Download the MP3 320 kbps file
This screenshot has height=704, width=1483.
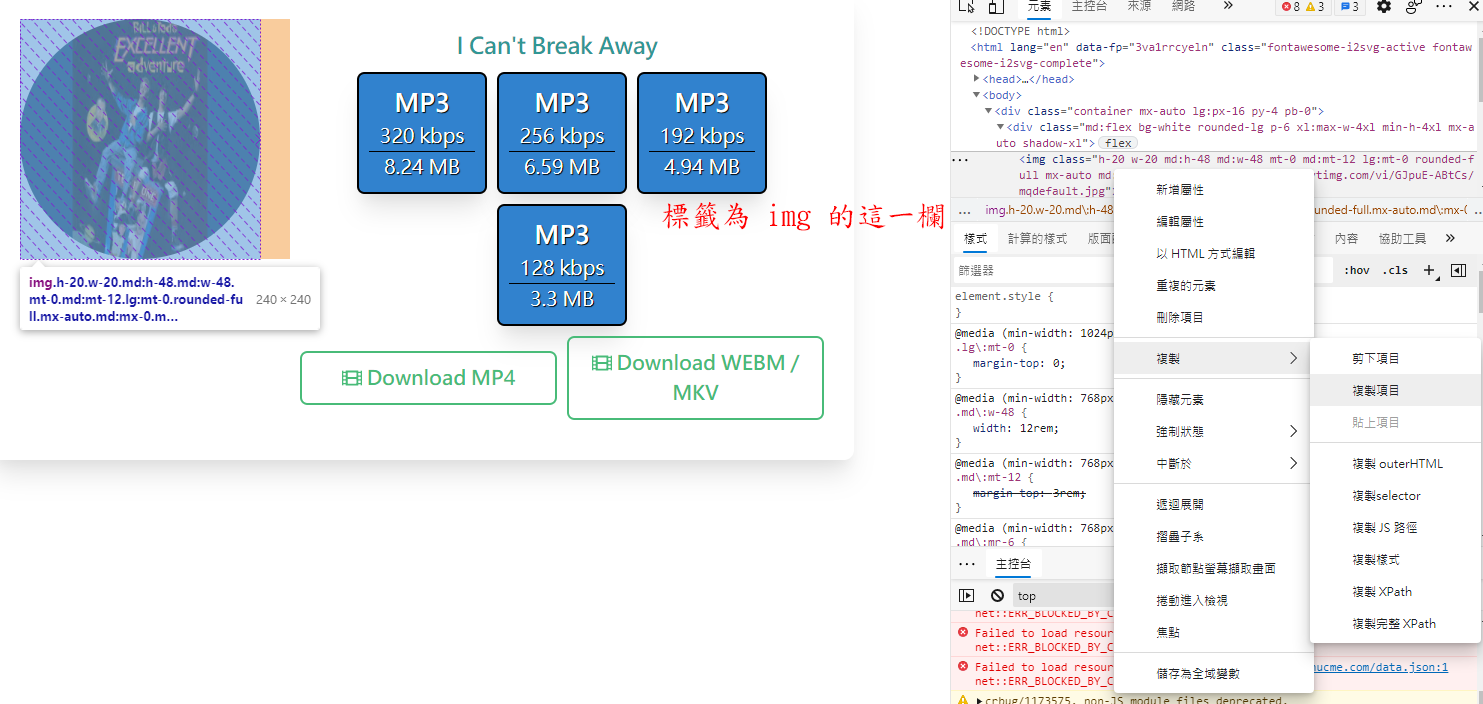tap(422, 133)
